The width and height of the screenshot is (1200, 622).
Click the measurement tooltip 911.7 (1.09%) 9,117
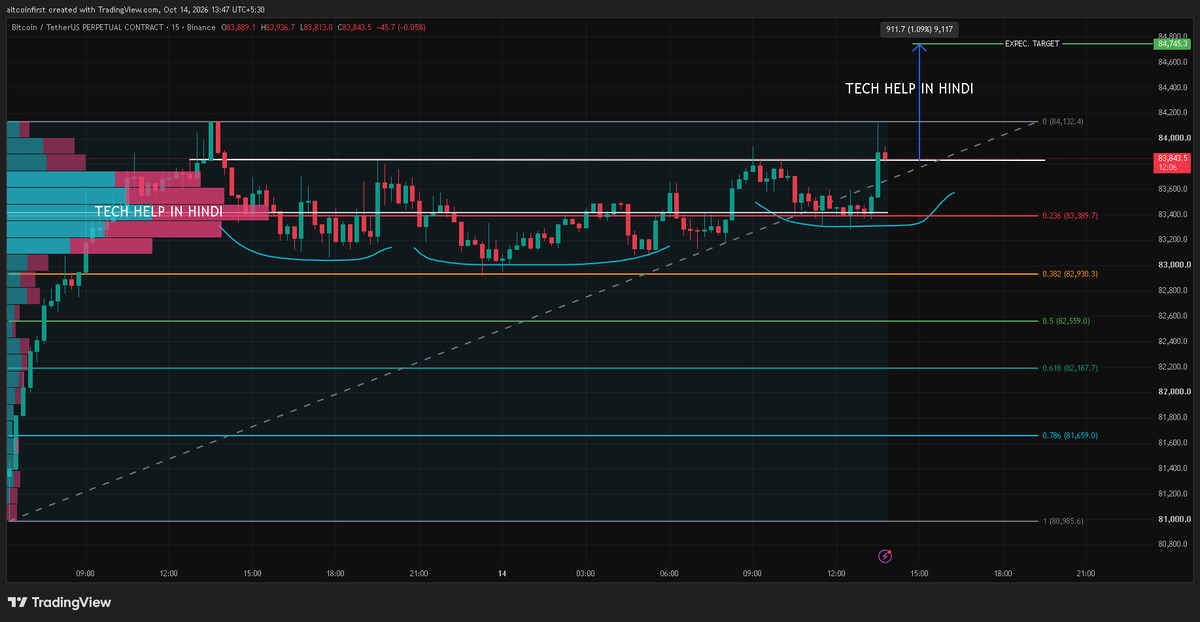[919, 30]
